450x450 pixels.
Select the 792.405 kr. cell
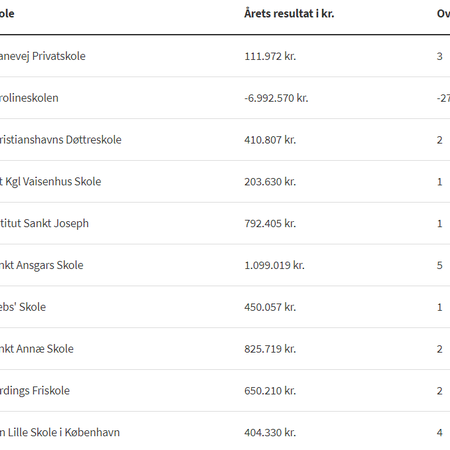pyautogui.click(x=270, y=223)
